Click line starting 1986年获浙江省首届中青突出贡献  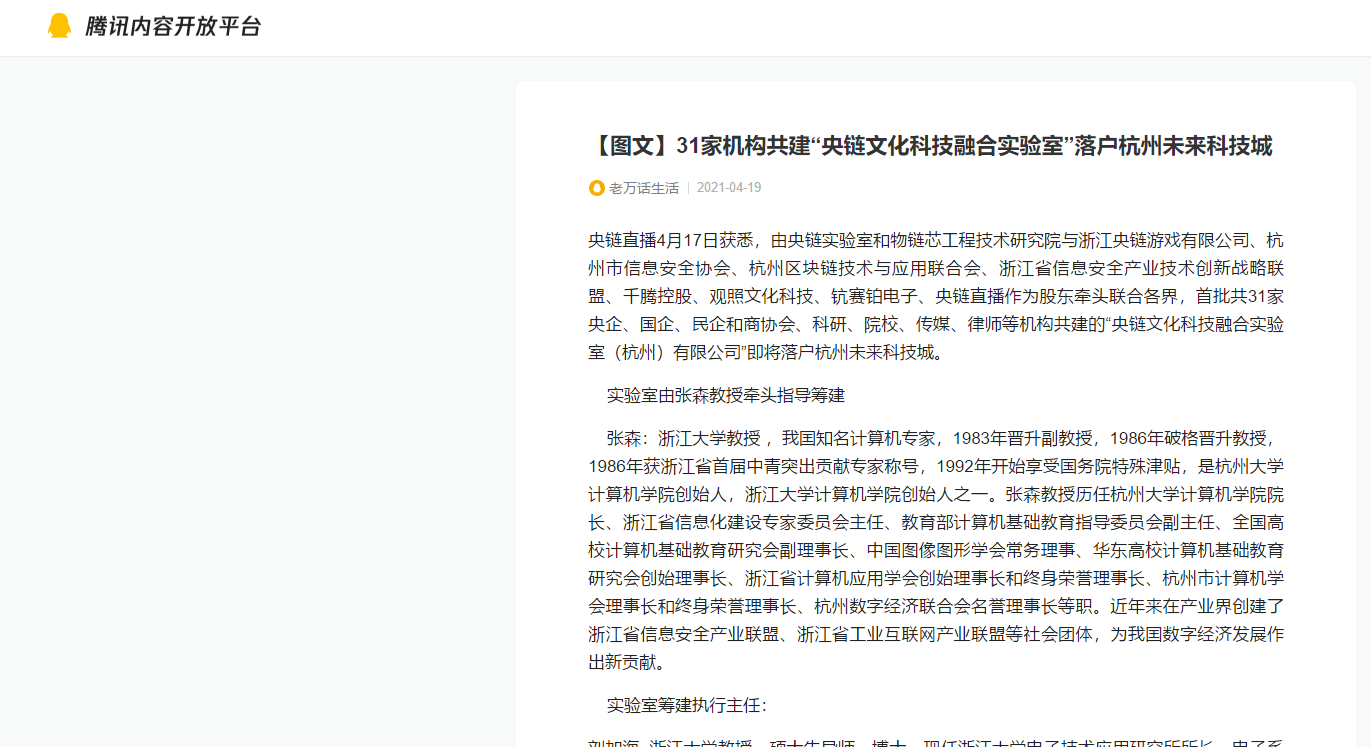pos(936,466)
